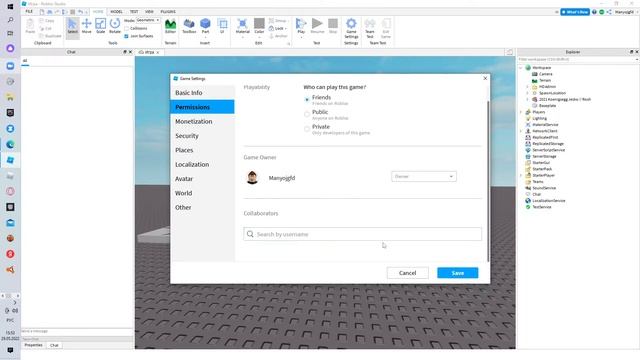
Task: Open the Owner role dropdown
Action: click(x=424, y=176)
